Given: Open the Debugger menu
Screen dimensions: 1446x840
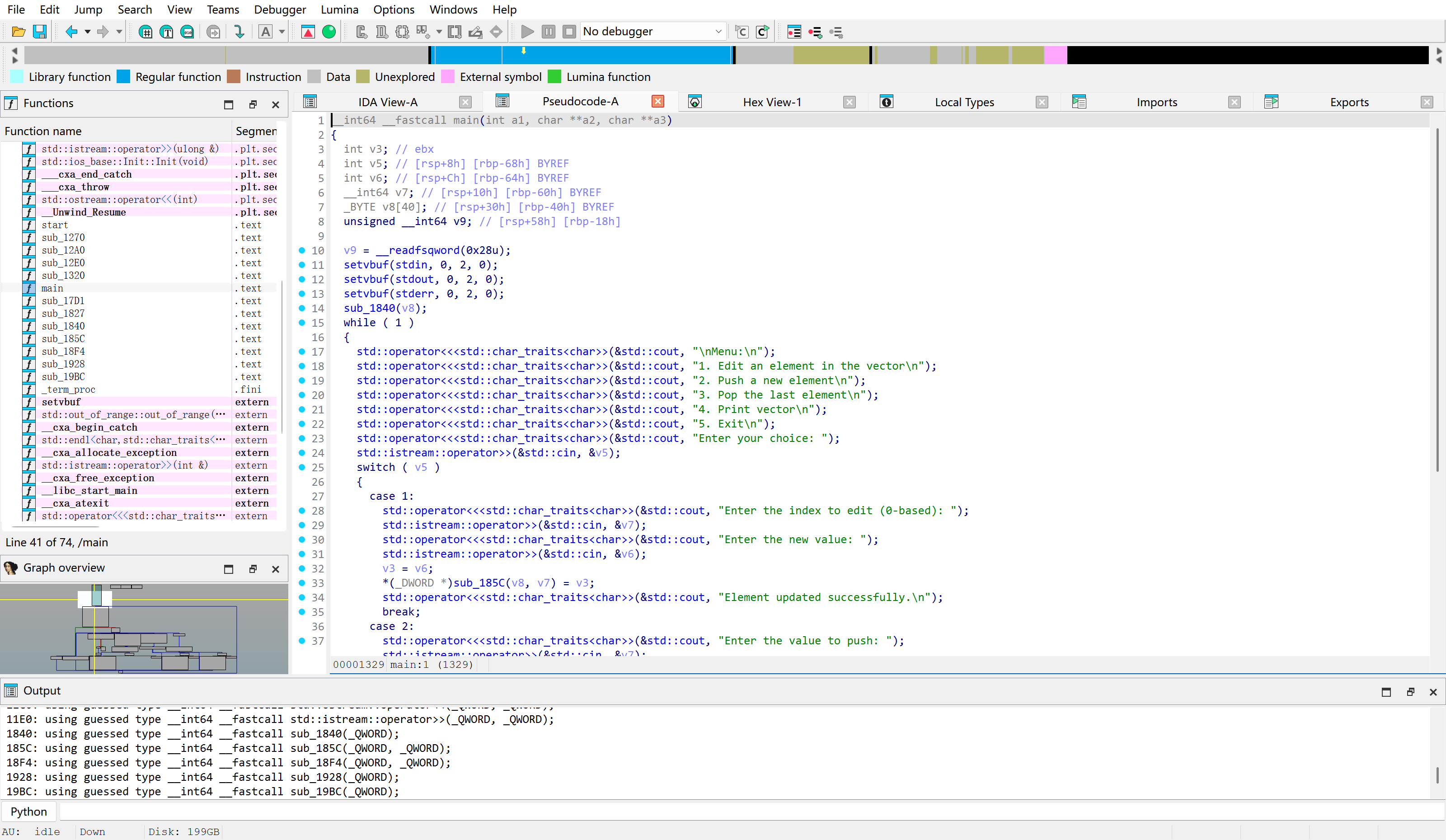Looking at the screenshot, I should click(280, 9).
